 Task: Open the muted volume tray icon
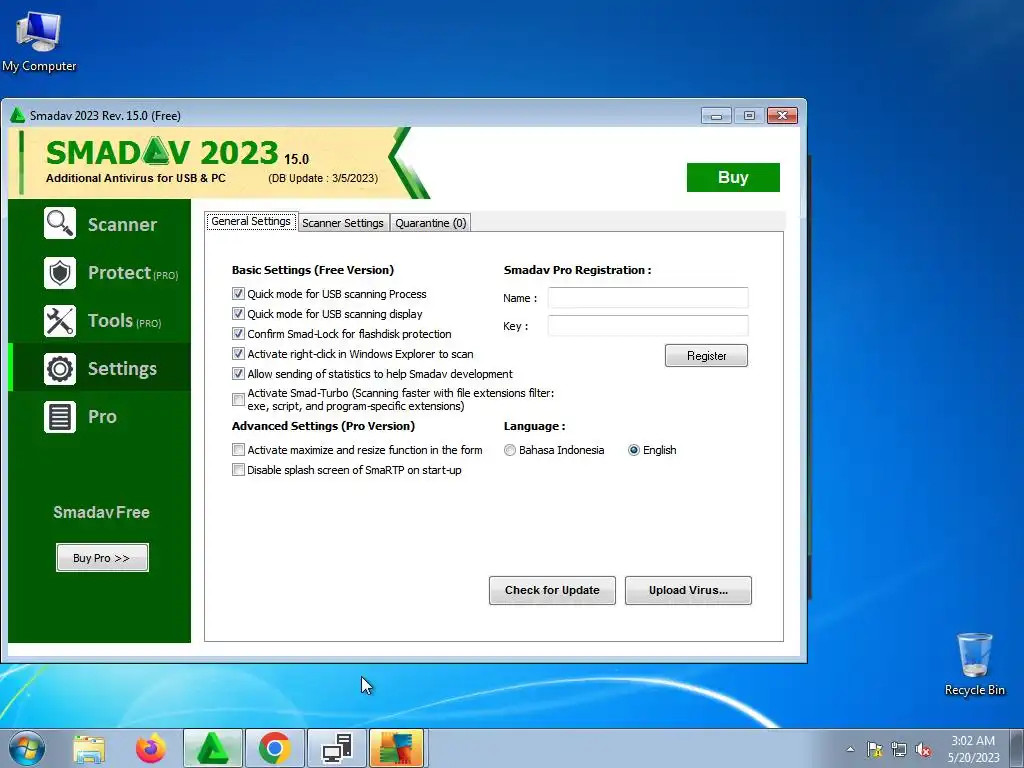(x=923, y=749)
